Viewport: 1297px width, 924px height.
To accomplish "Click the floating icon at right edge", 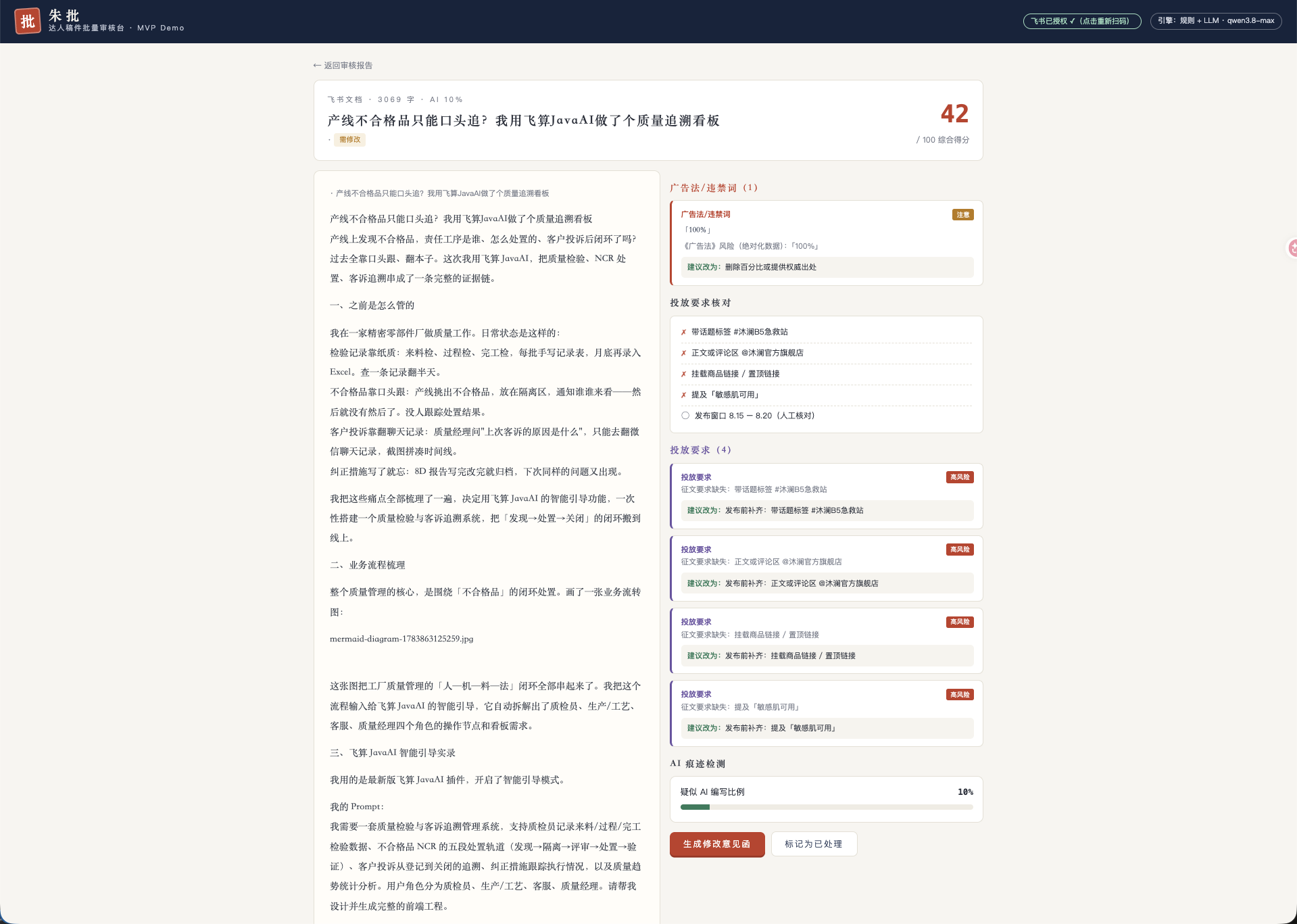I will [x=1292, y=248].
